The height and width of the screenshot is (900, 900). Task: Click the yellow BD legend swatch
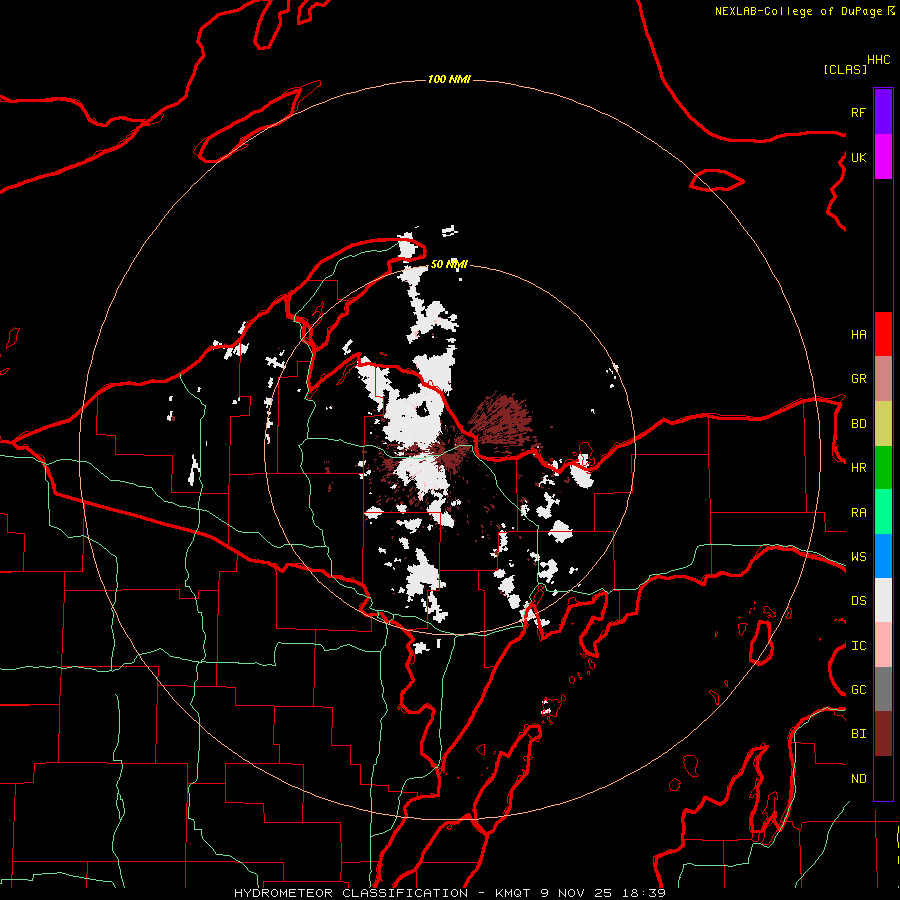coord(883,424)
